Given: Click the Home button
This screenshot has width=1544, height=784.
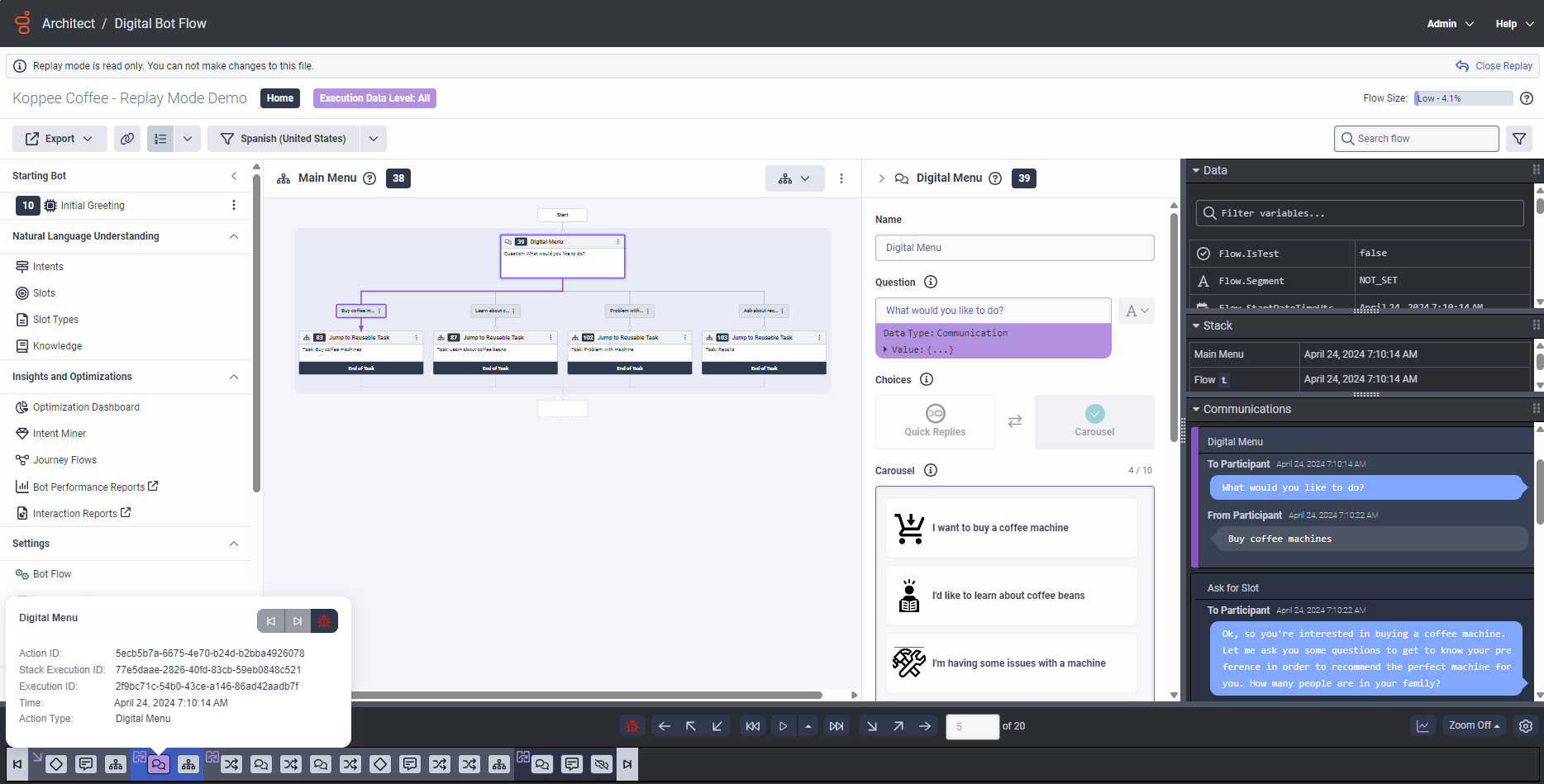Looking at the screenshot, I should (280, 98).
